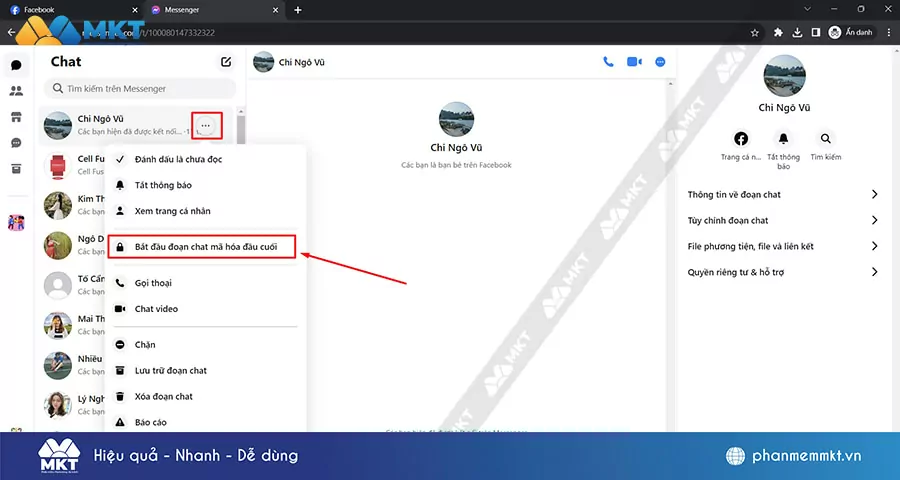Image resolution: width=900 pixels, height=480 pixels.
Task: Close the Facebook tab
Action: [x=135, y=10]
